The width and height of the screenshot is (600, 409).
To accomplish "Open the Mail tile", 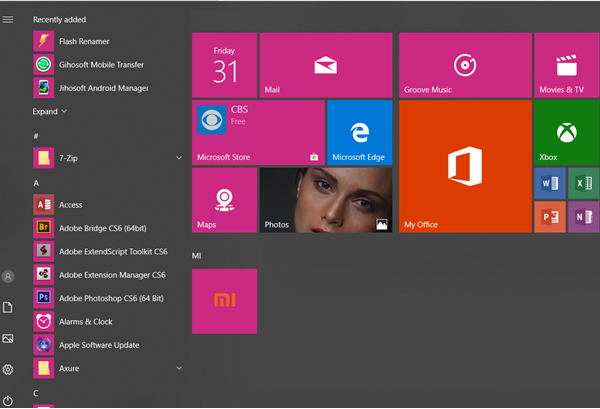I will click(x=326, y=65).
